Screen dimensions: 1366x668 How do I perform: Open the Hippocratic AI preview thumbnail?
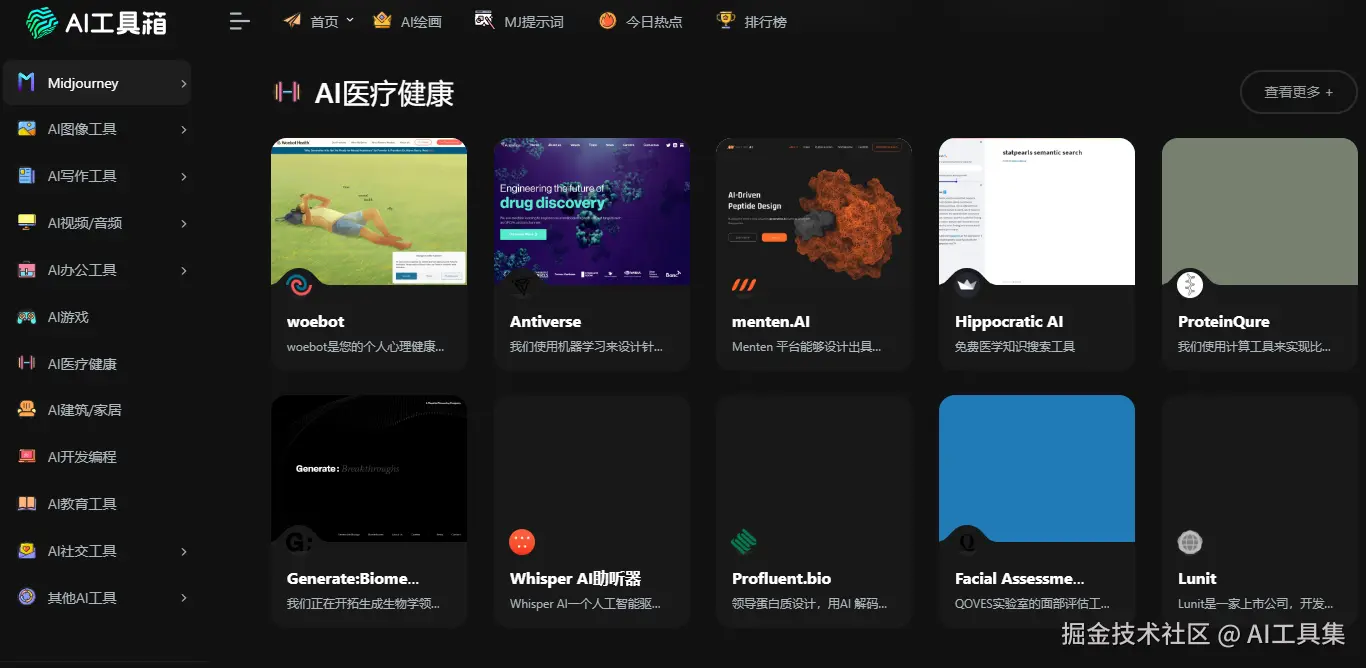[x=1037, y=211]
